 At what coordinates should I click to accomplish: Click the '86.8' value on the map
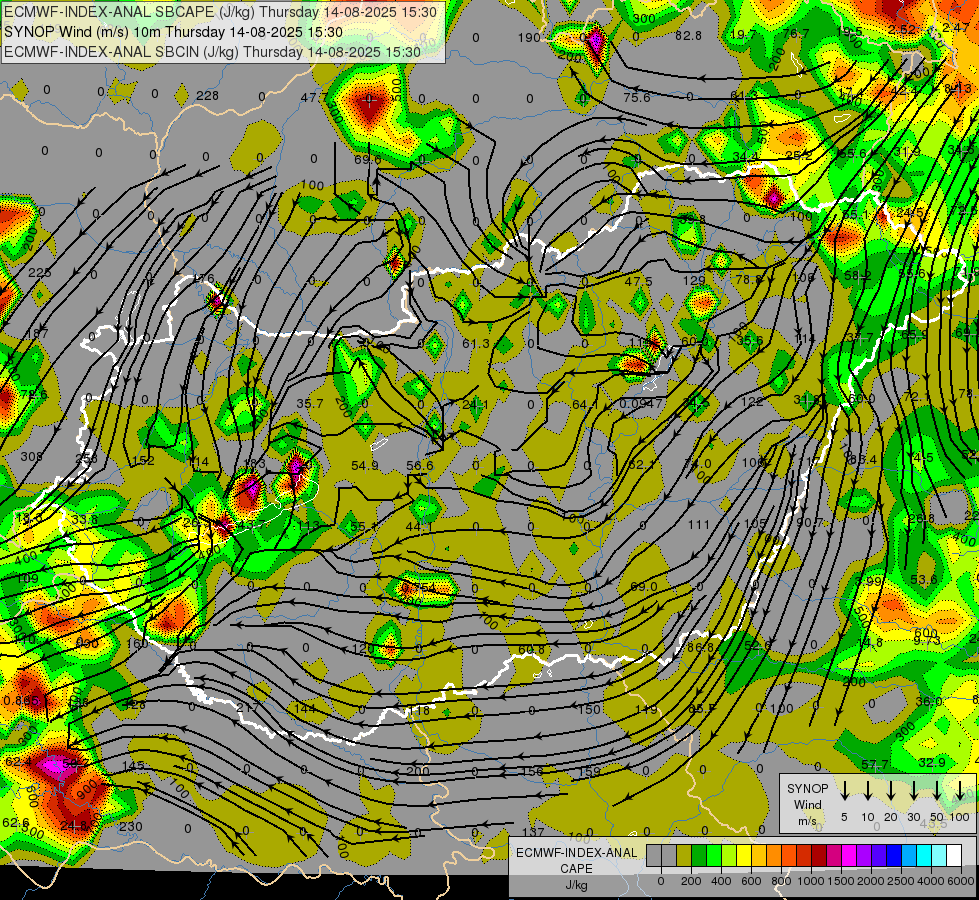tap(700, 648)
